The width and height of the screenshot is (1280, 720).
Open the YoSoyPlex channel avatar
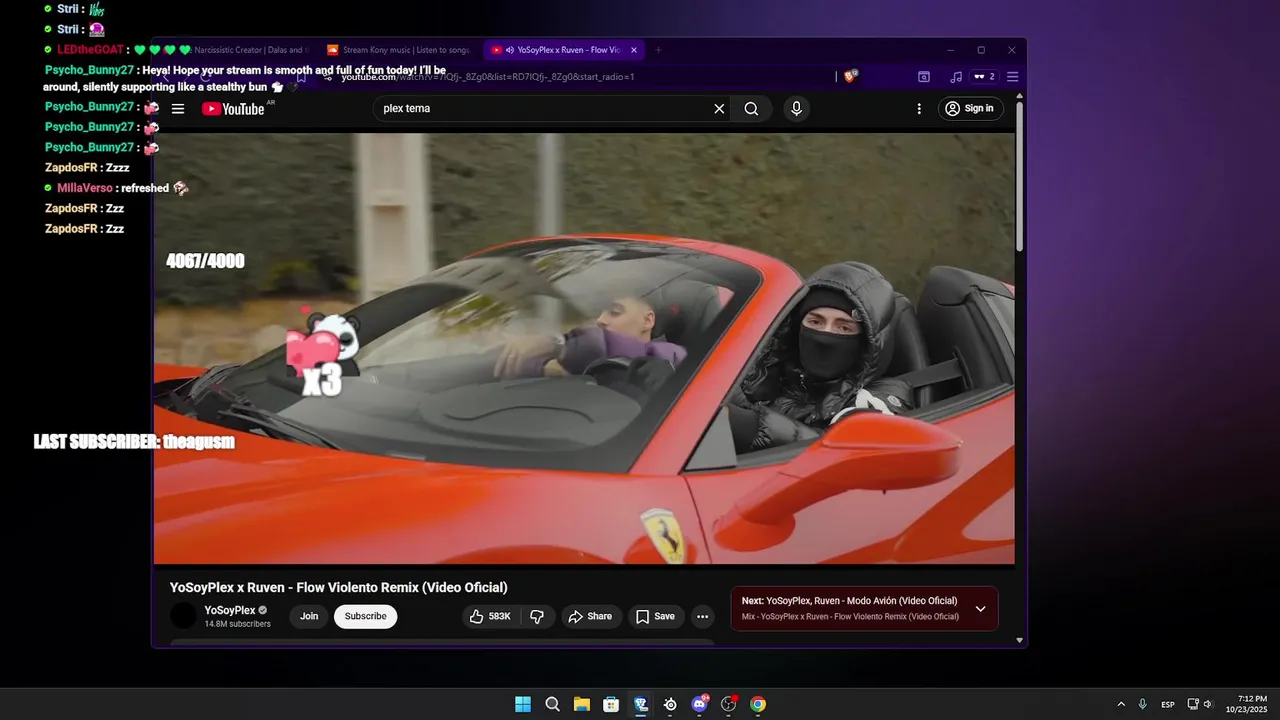pyautogui.click(x=184, y=616)
